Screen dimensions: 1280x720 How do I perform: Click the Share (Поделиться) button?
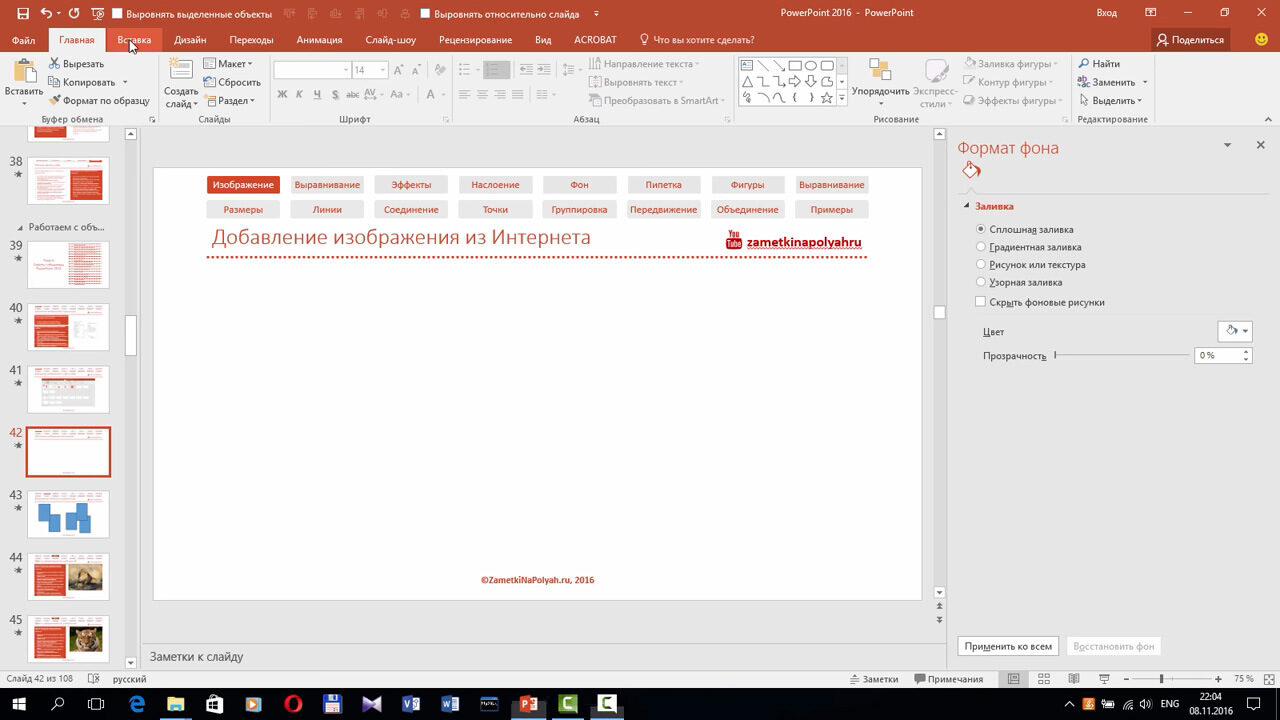point(1190,40)
